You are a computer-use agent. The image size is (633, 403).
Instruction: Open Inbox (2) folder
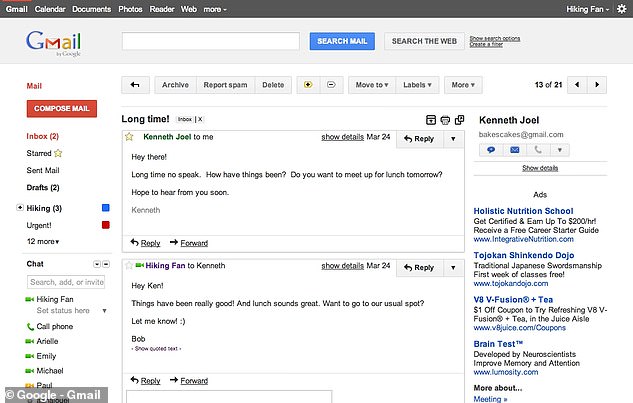pos(42,136)
